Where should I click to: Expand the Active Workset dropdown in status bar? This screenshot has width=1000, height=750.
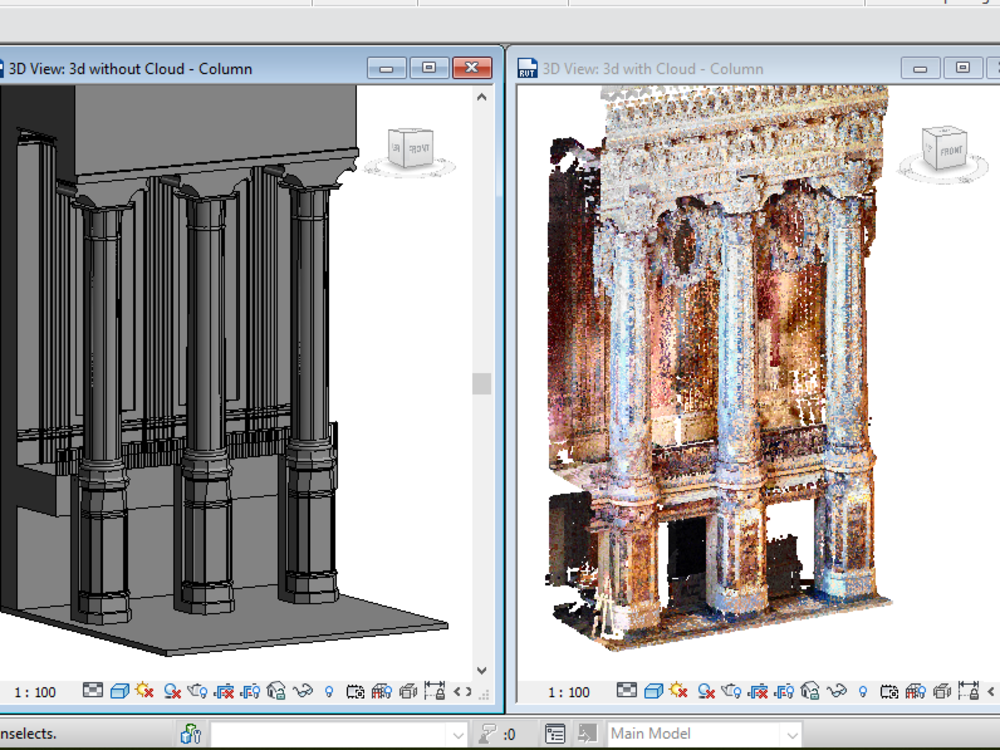click(x=458, y=735)
